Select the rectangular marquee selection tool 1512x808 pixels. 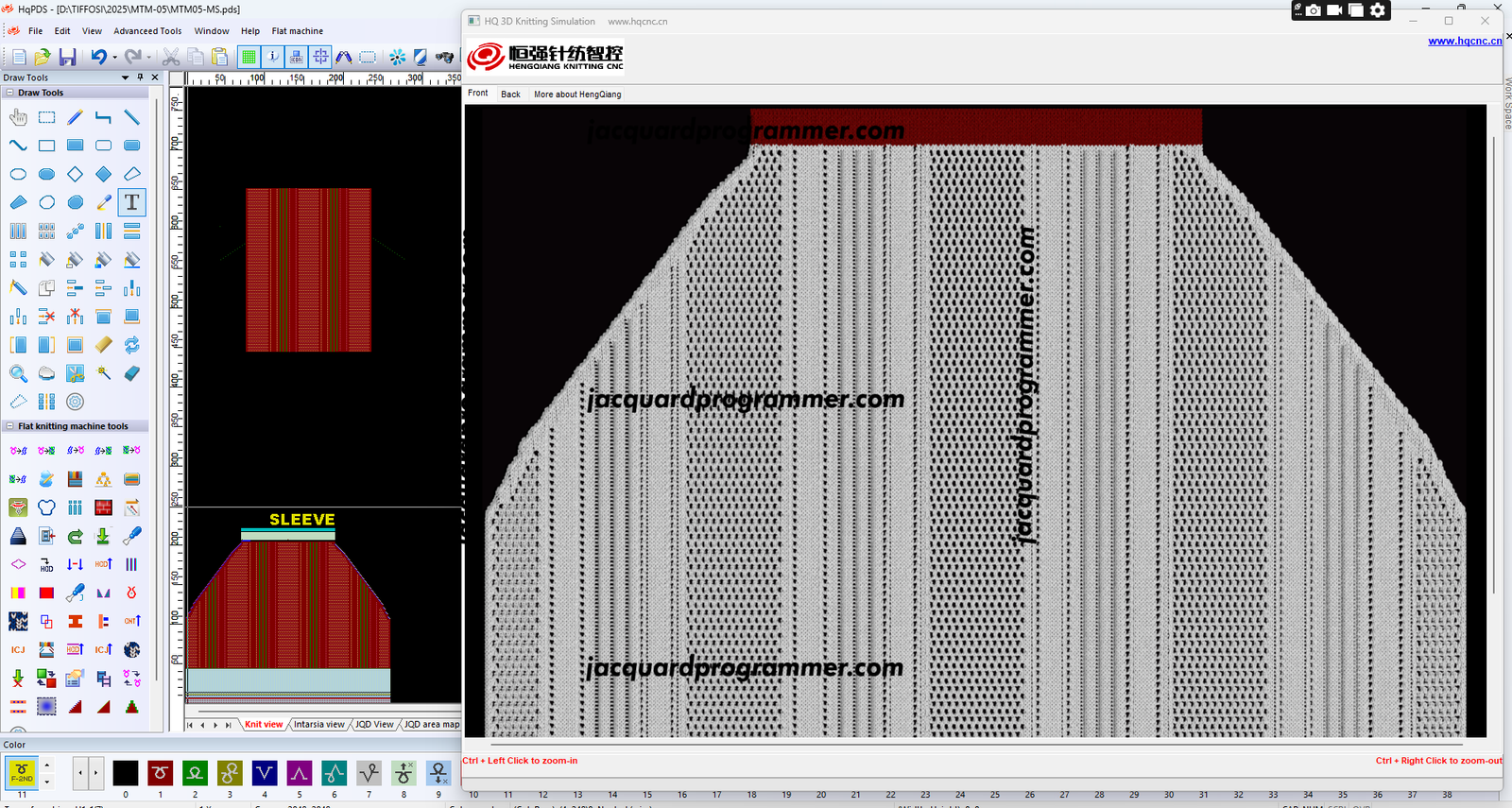pyautogui.click(x=46, y=117)
